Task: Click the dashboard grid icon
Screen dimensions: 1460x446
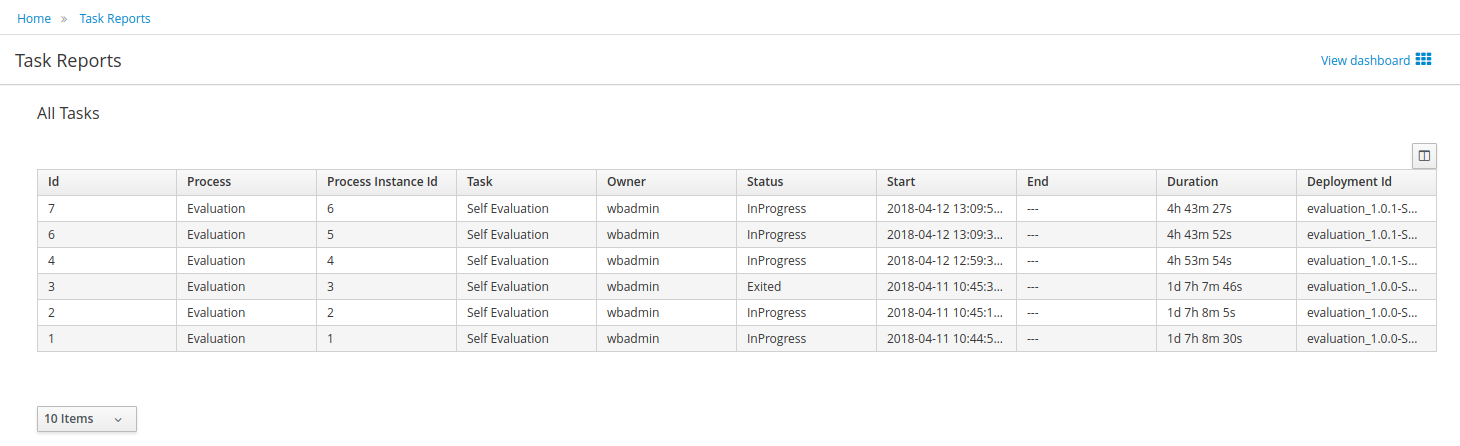Action: 1424,60
